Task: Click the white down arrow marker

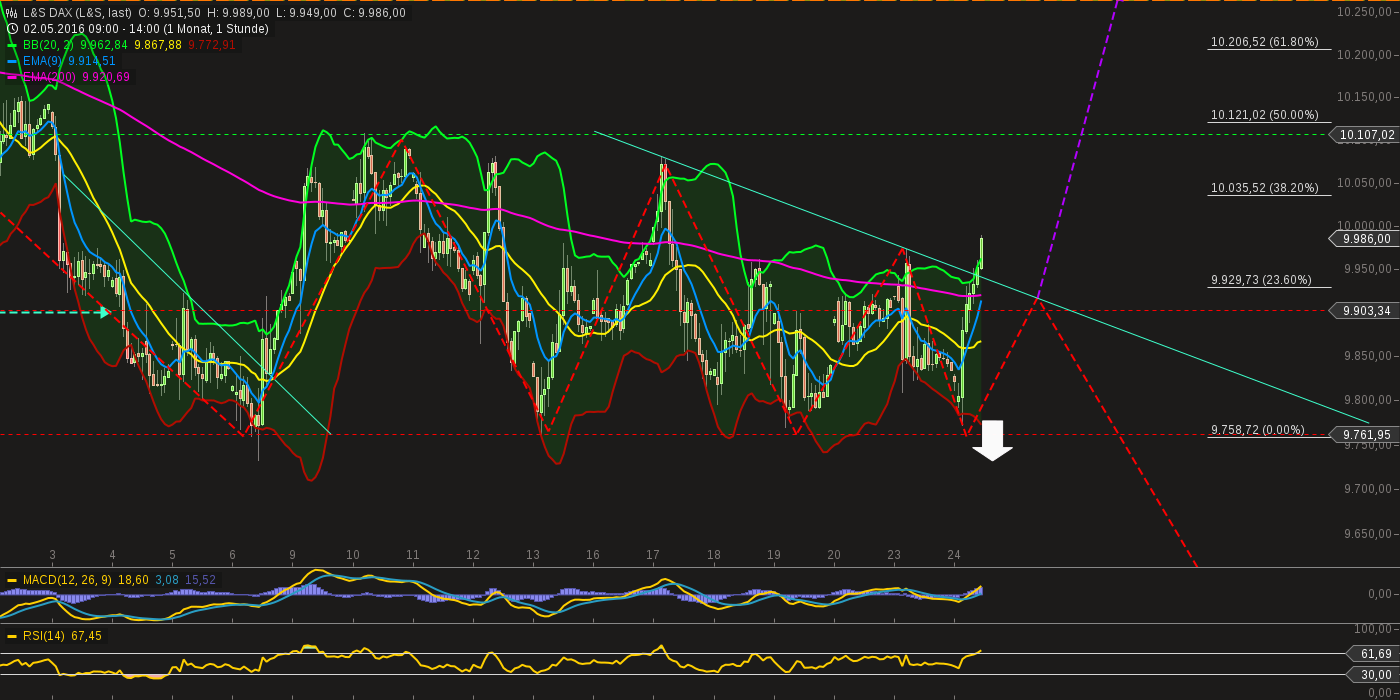Action: coord(993,440)
